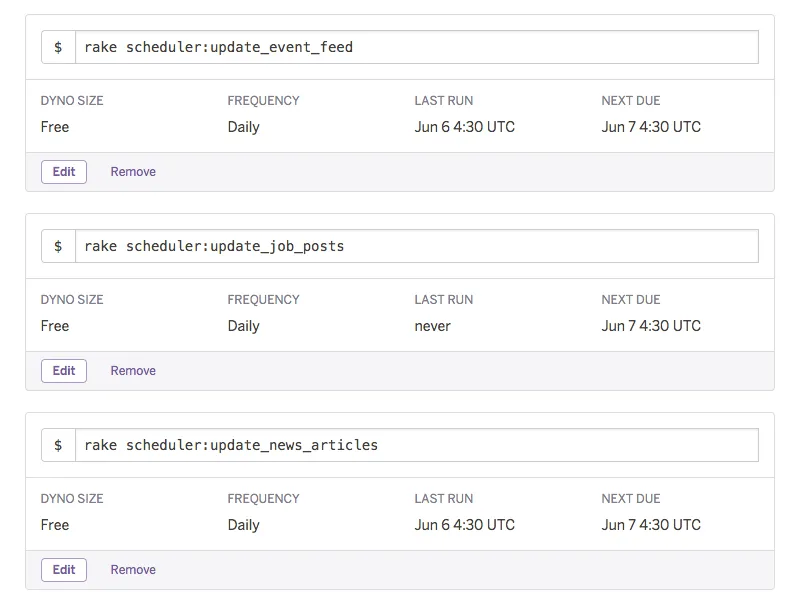
Task: Select the Daily frequency of update_news_articles job
Action: coord(243,525)
